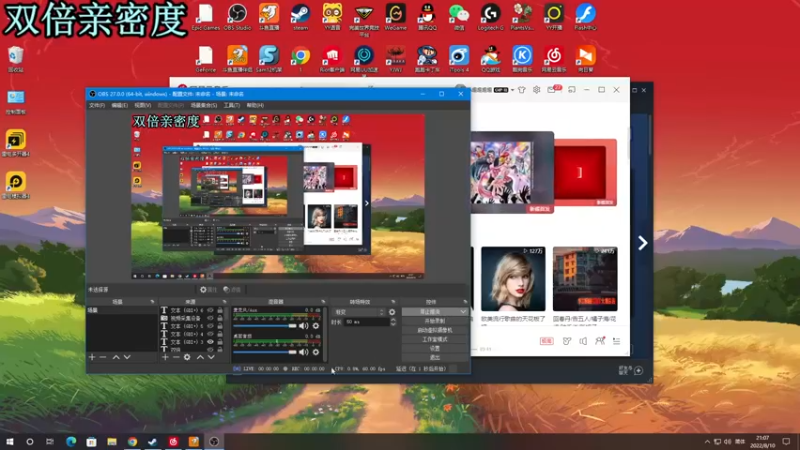Open settings gear in music window title bar
The height and width of the screenshot is (450, 800).
point(536,90)
